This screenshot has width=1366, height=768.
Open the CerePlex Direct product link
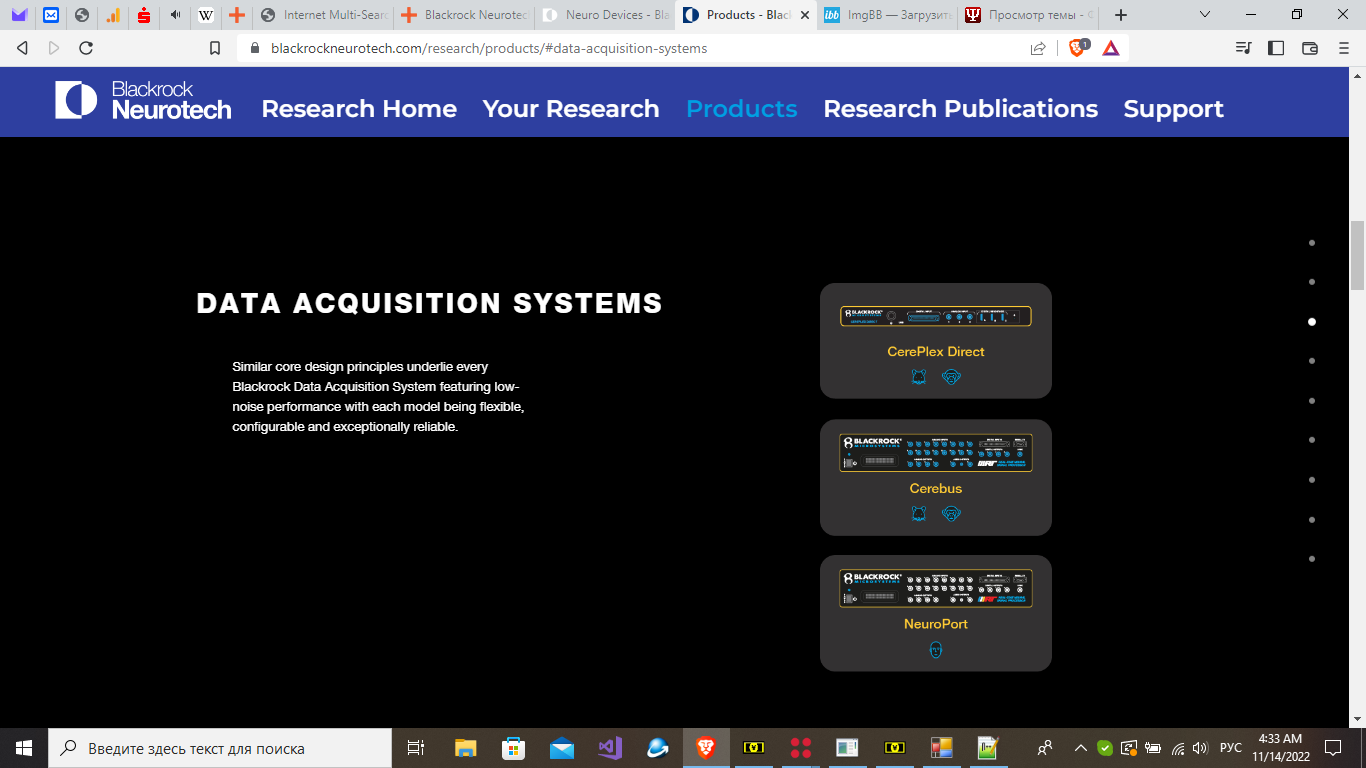coord(936,352)
